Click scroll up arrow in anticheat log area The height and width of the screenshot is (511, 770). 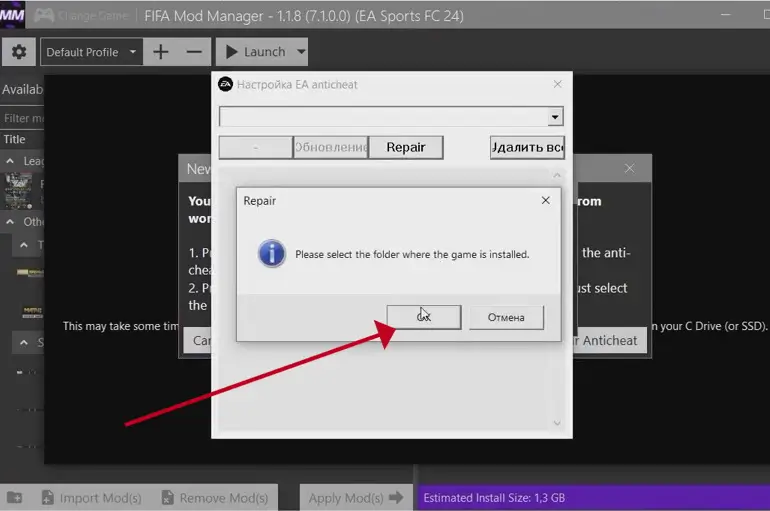click(x=557, y=175)
